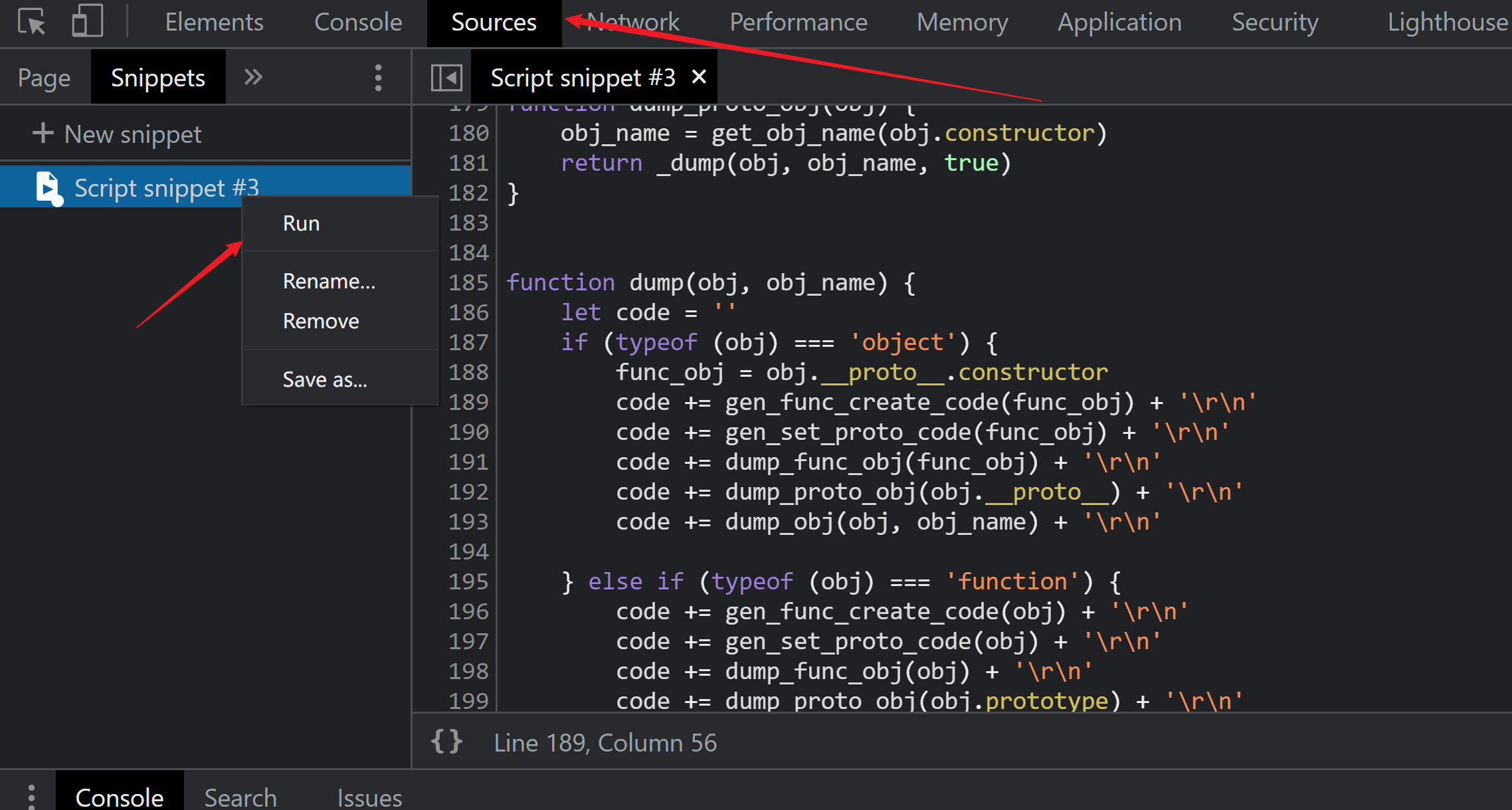Click line number 189 in the gutter
This screenshot has height=810, width=1512.
coord(468,402)
